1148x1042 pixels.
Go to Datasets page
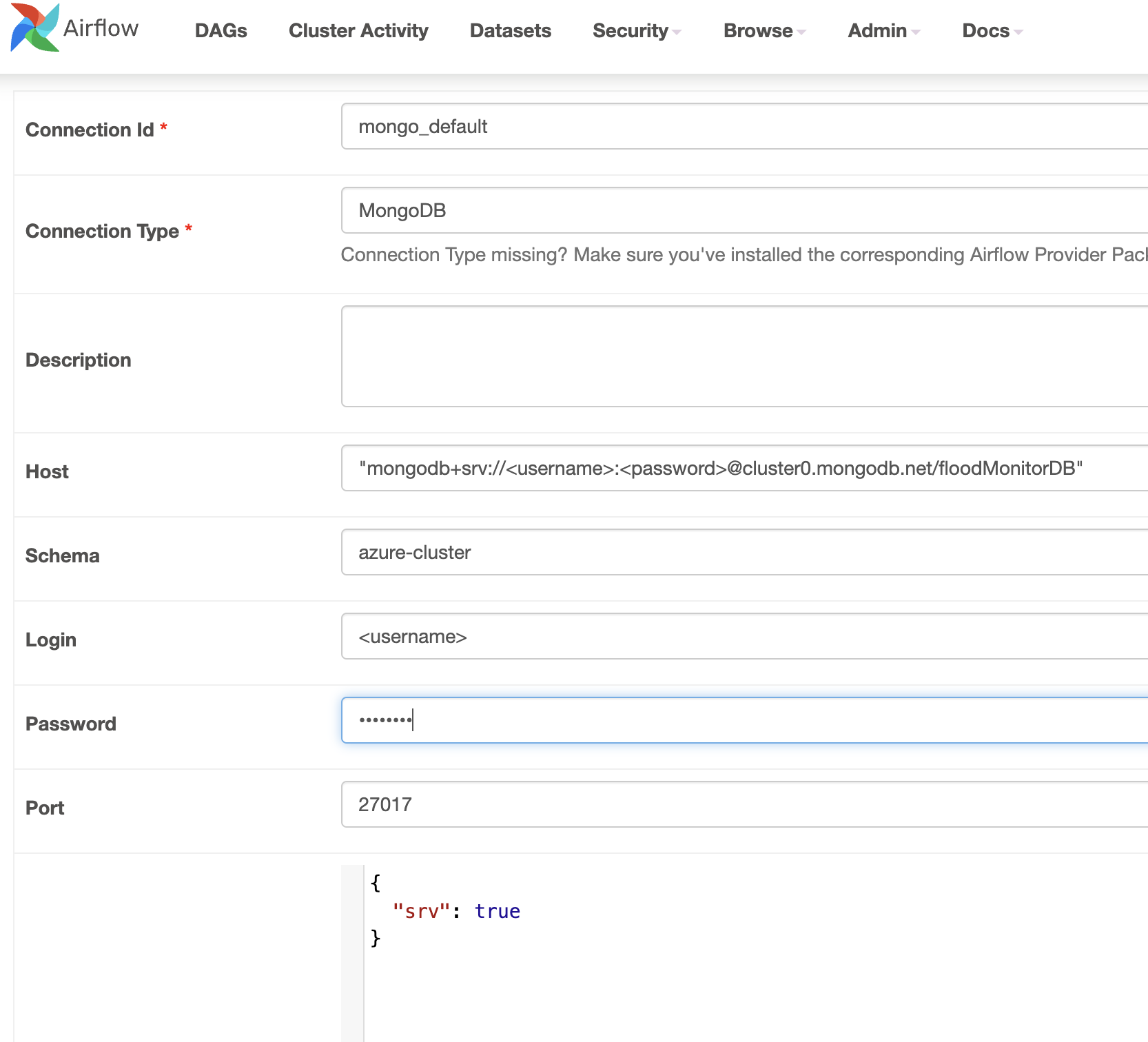pos(510,30)
